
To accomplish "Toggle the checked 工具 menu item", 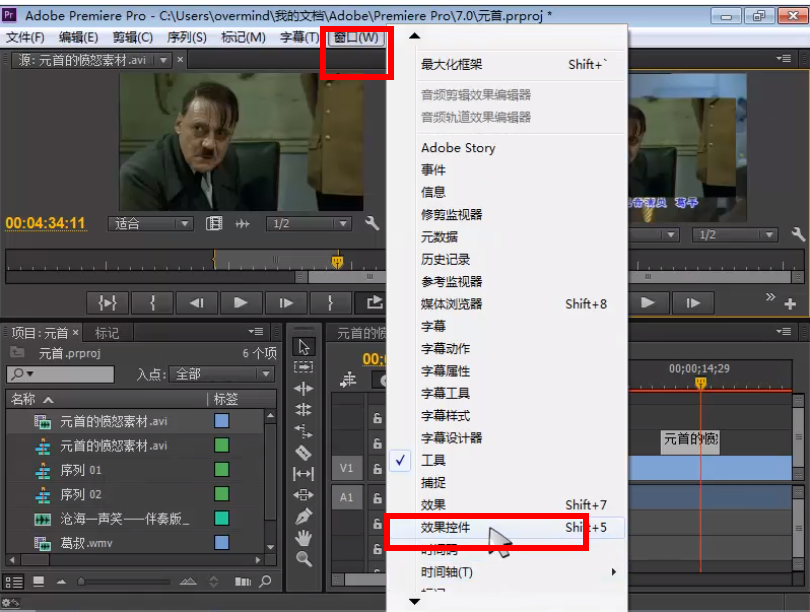I will click(505, 460).
